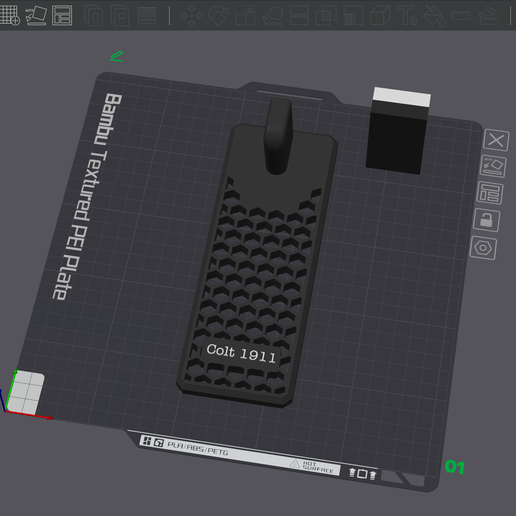Select the black prime tower block
The height and width of the screenshot is (516, 516).
tap(397, 131)
